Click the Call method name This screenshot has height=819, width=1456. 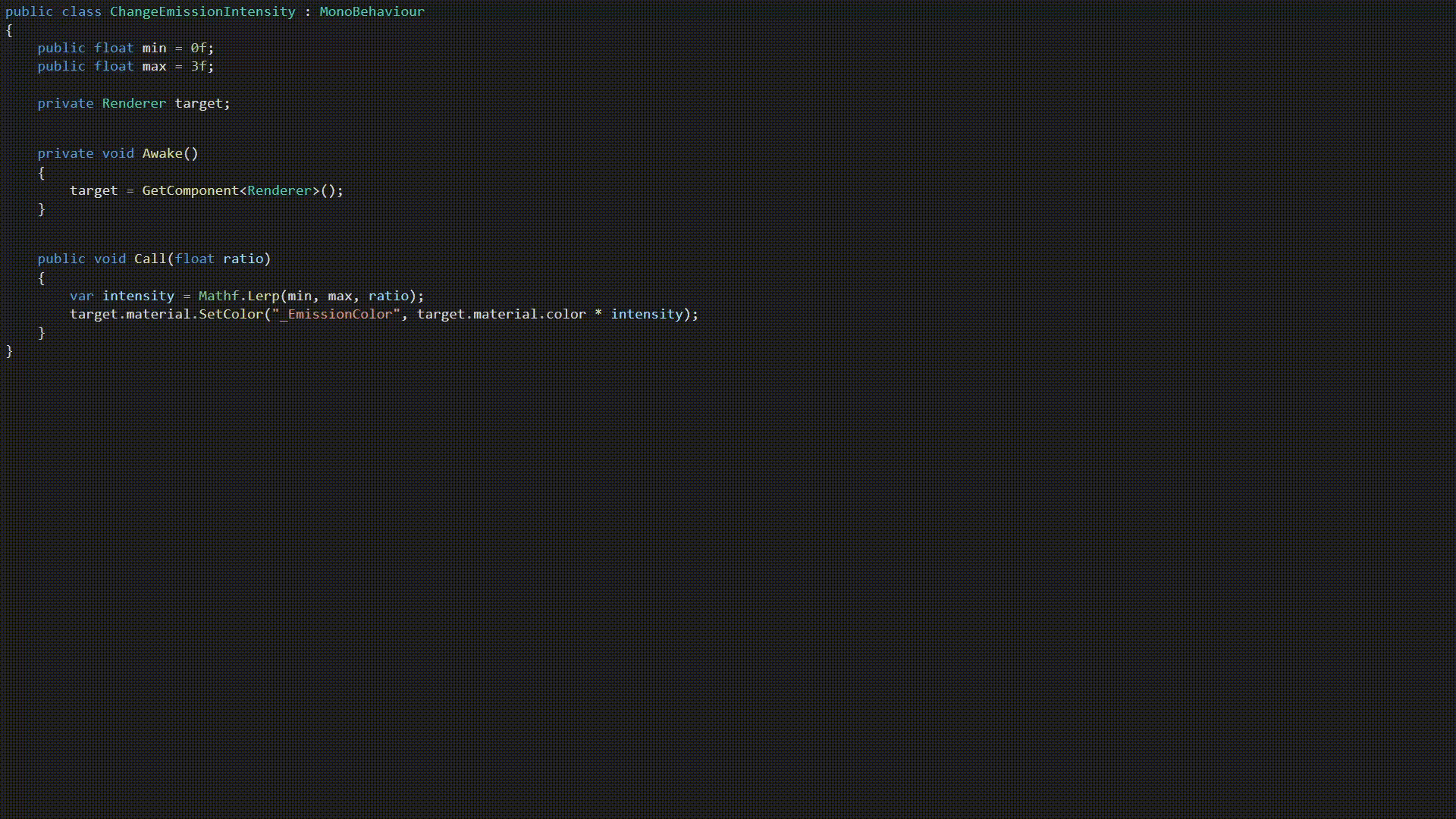[149, 259]
